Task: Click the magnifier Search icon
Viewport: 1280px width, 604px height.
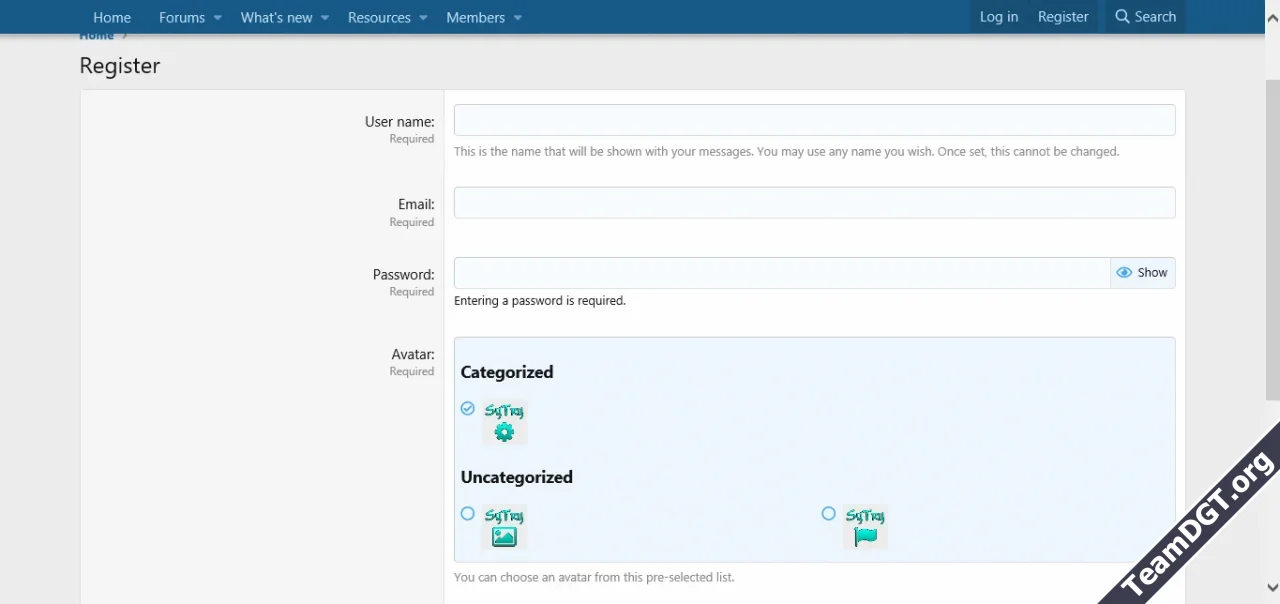Action: pyautogui.click(x=1122, y=17)
